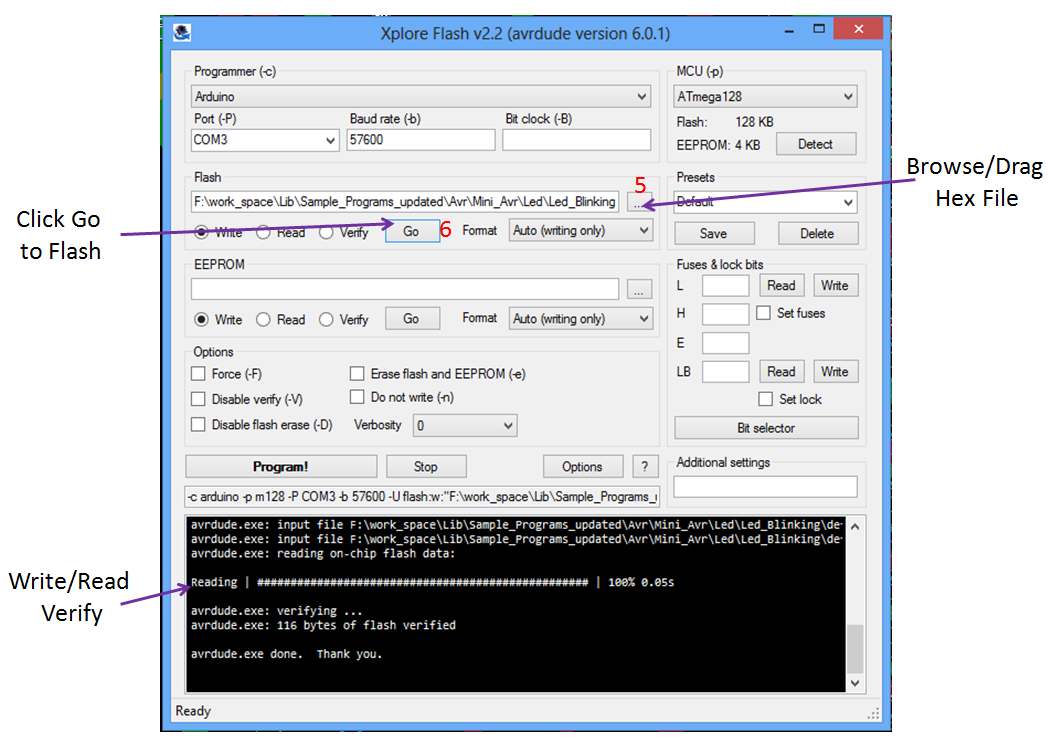Click the empty Bit clock (-B) field
The image size is (1048, 749).
pyautogui.click(x=576, y=140)
